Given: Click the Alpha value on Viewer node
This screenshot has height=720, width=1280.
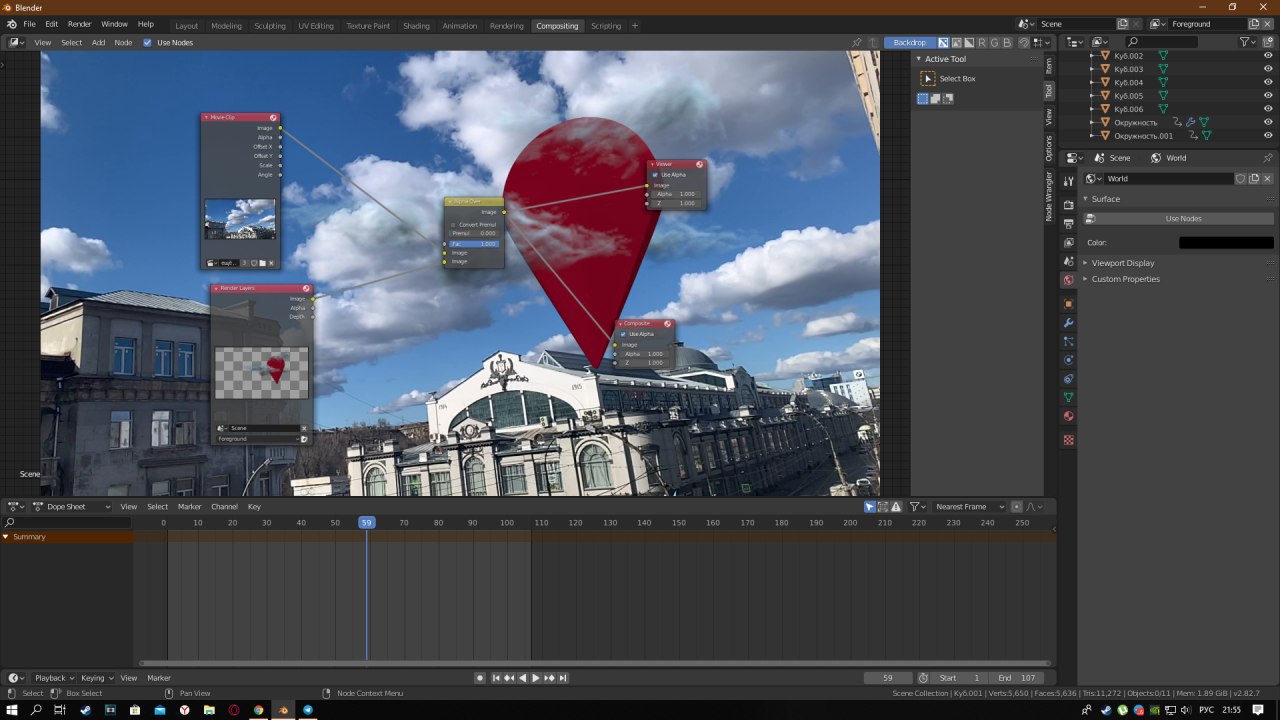Looking at the screenshot, I should point(675,194).
